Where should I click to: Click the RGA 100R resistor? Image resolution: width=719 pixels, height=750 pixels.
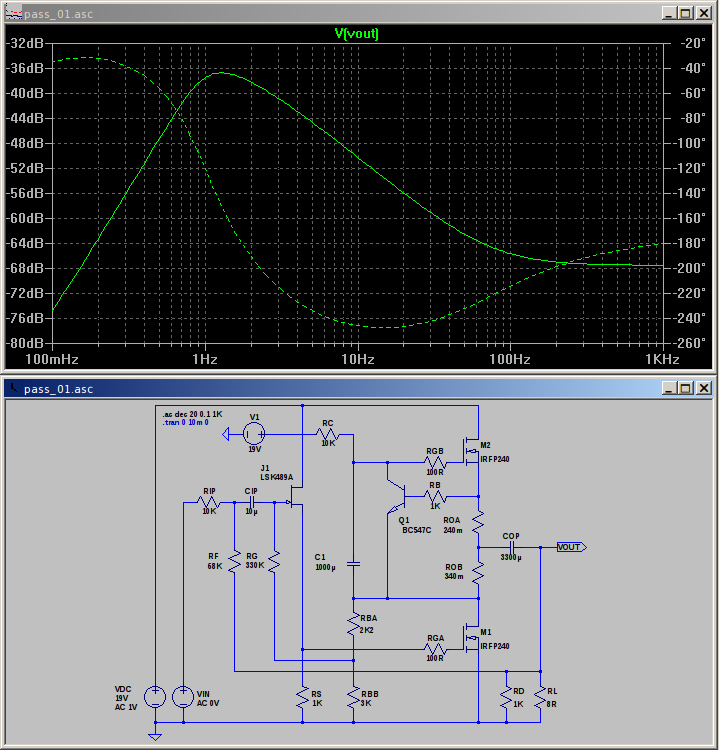pyautogui.click(x=435, y=649)
